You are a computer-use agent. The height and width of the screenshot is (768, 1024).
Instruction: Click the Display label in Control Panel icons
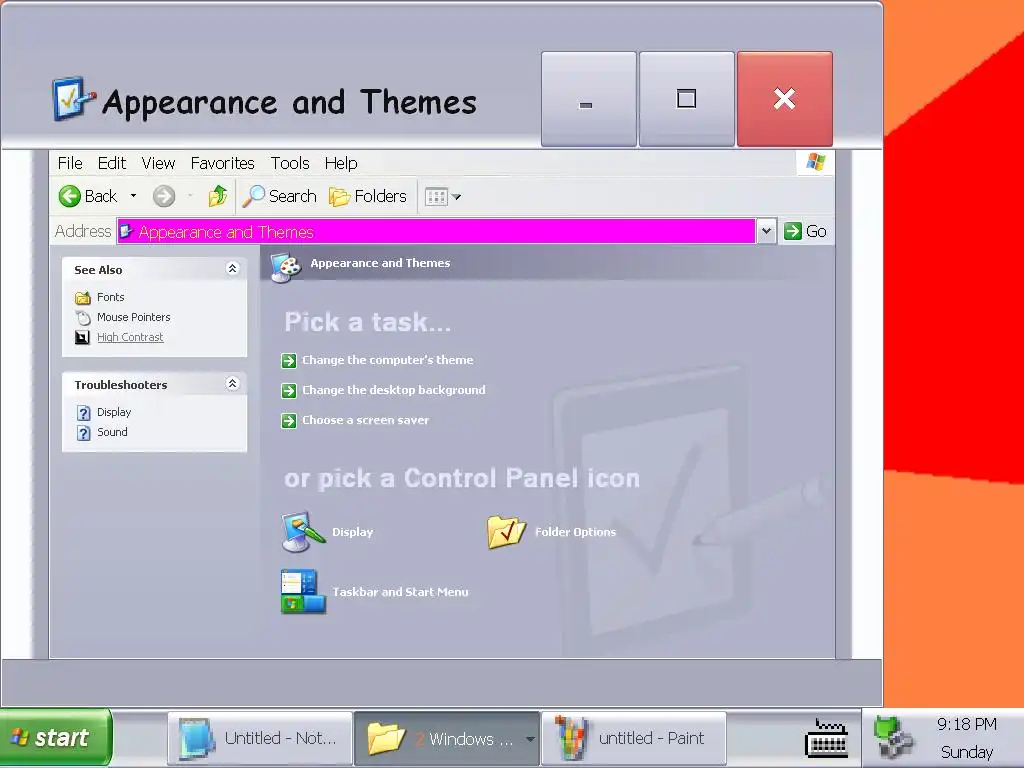click(353, 532)
